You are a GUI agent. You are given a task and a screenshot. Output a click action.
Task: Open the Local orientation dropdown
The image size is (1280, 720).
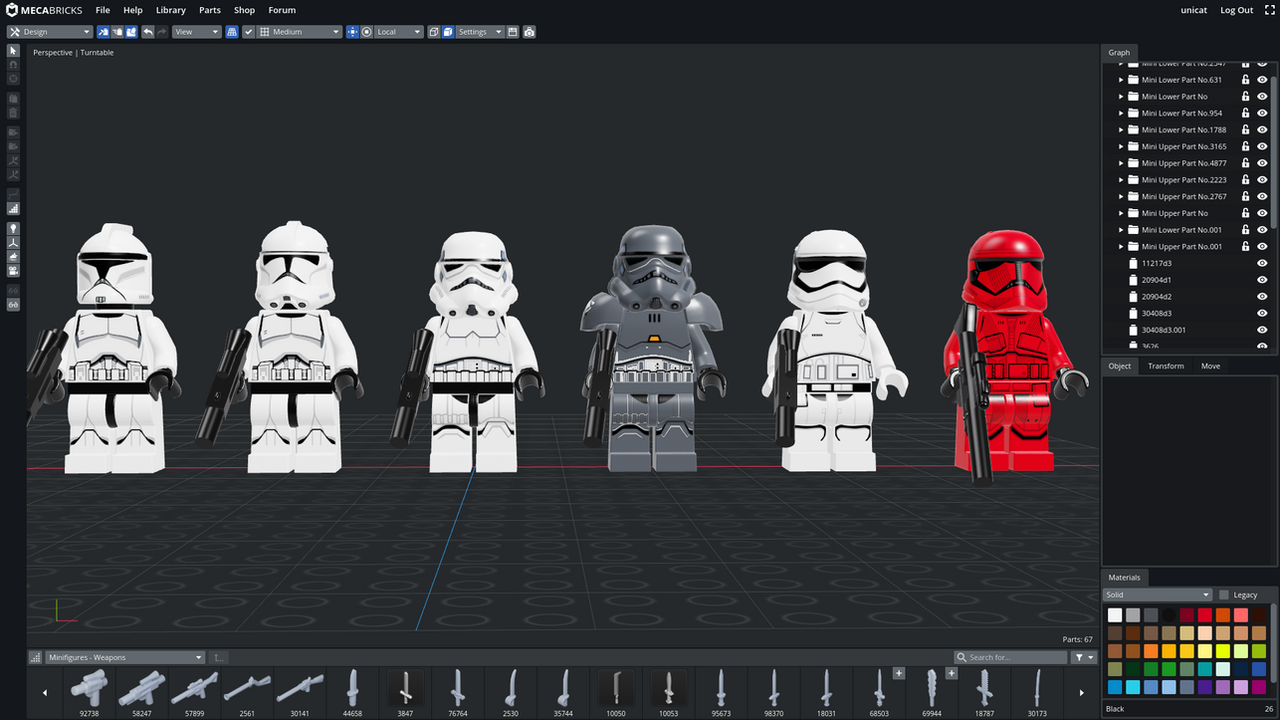coord(399,32)
